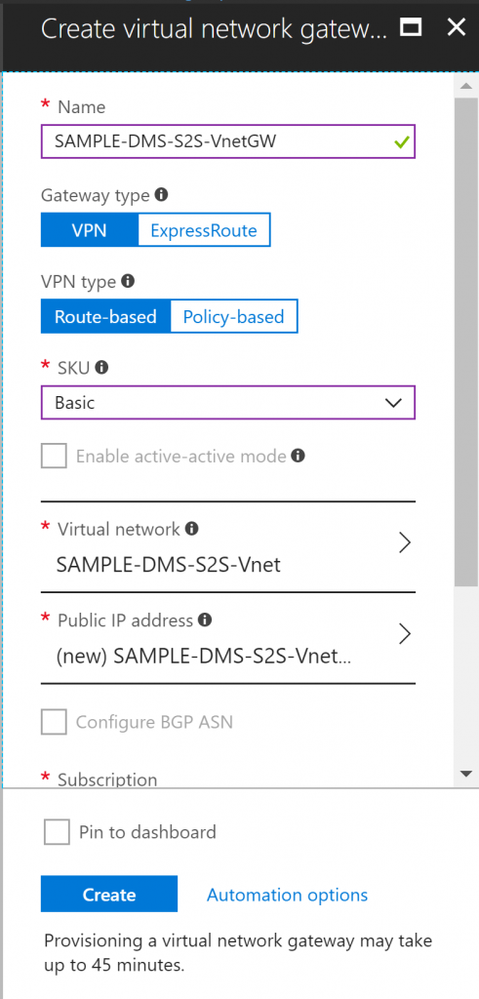Screen dimensions: 479x999
Task: Click the Virtual network info icon
Action: pyautogui.click(x=191, y=528)
